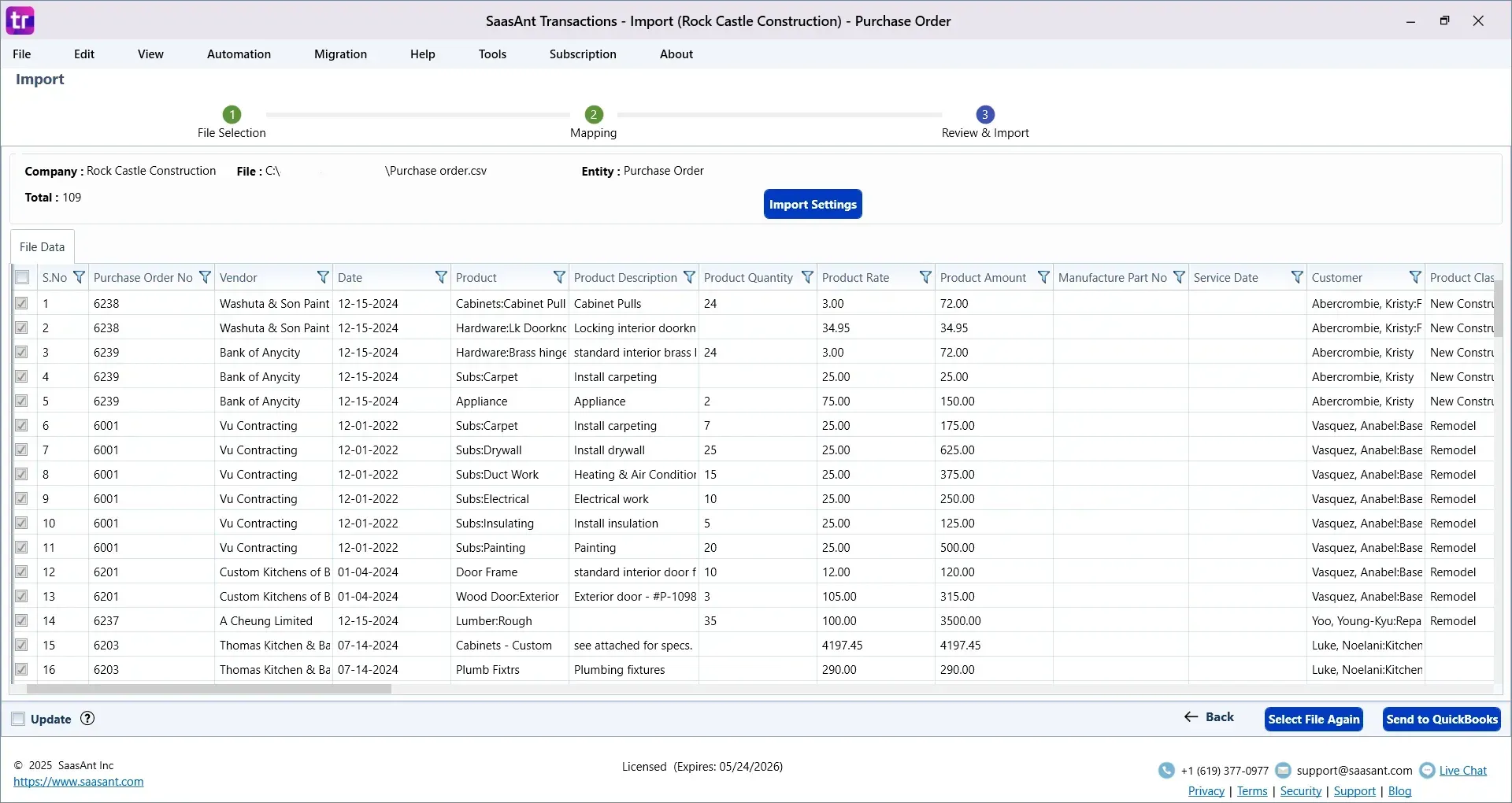This screenshot has height=803, width=1512.
Task: Click step 3 Review & Import circle
Action: [985, 114]
